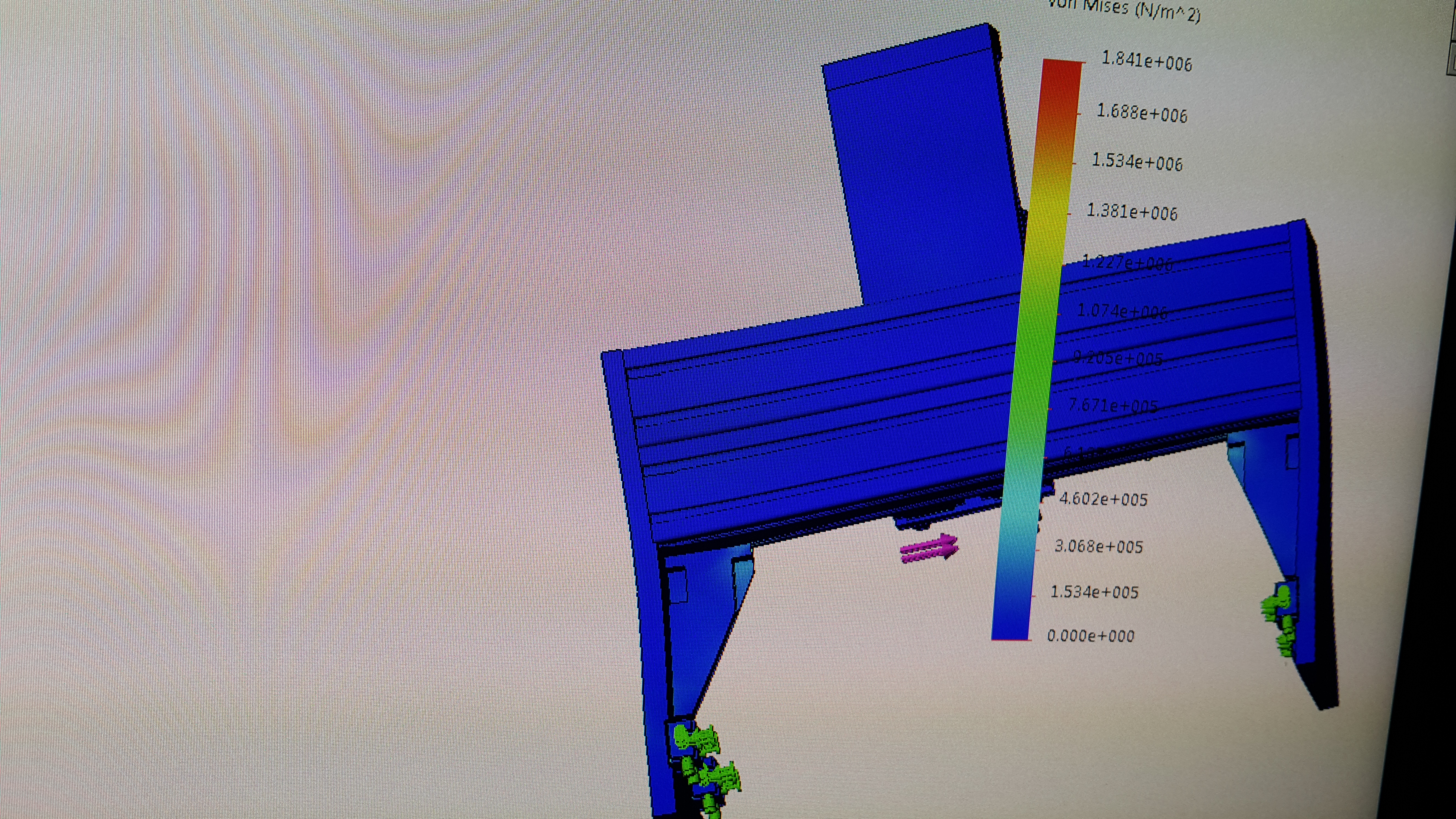Screen dimensions: 1456x819
Task: Select the 1.534e+005 legend value
Action: 1094,592
